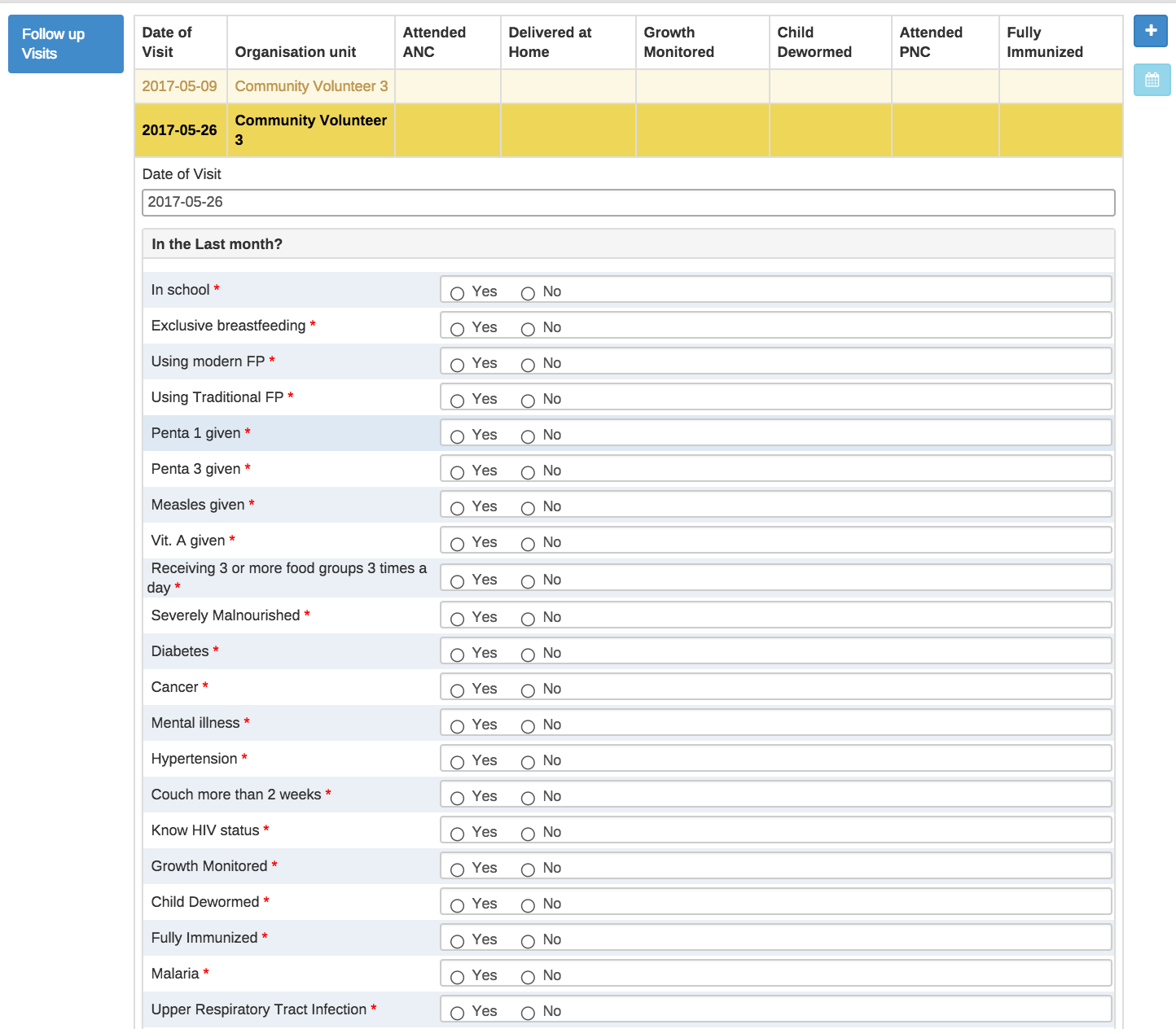Choose No for Using Traditional FP
Image resolution: width=1176 pixels, height=1029 pixels.
528,401
